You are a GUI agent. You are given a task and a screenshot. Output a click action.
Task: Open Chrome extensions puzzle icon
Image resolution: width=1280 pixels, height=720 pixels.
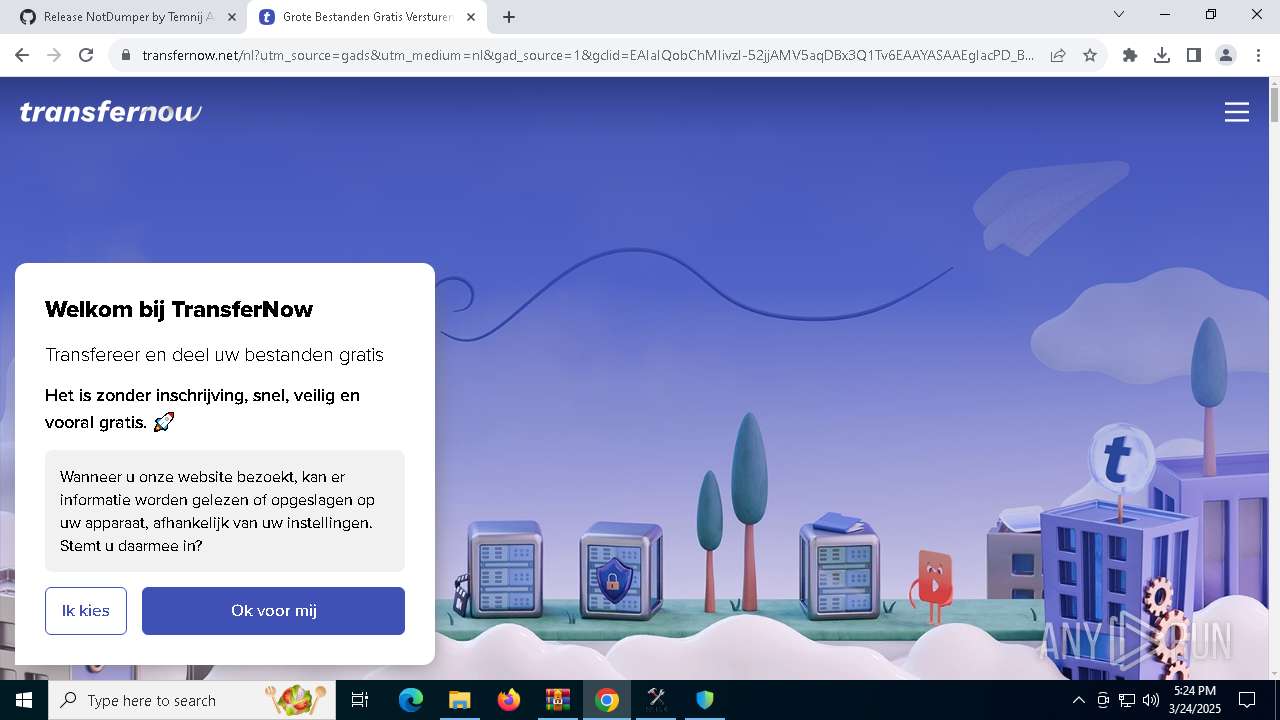[x=1130, y=56]
